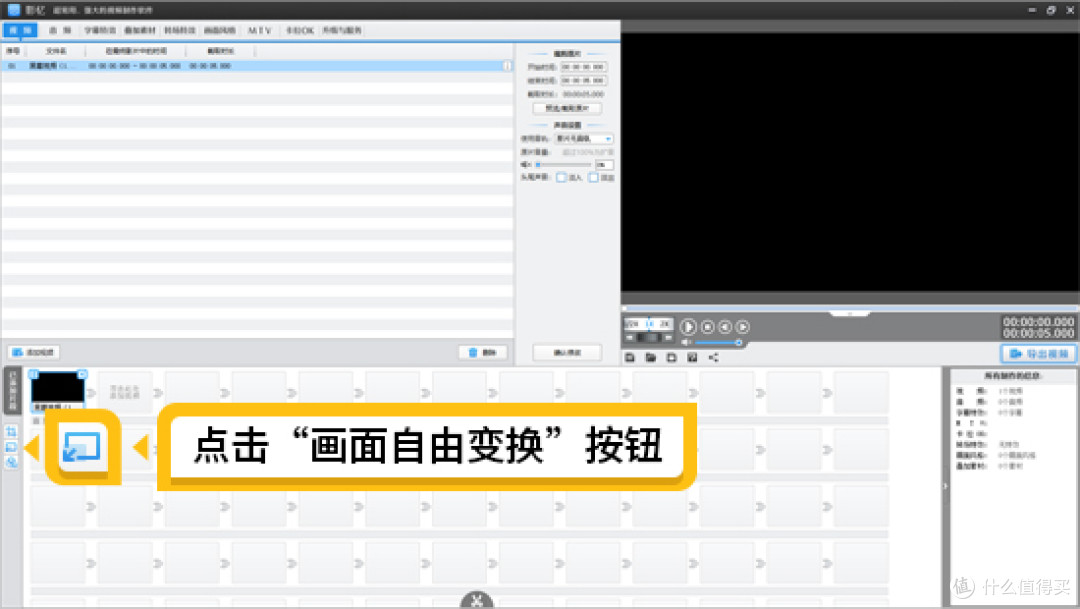1080x609 pixels.
Task: Click the 导出视频 export button
Action: 1039,353
